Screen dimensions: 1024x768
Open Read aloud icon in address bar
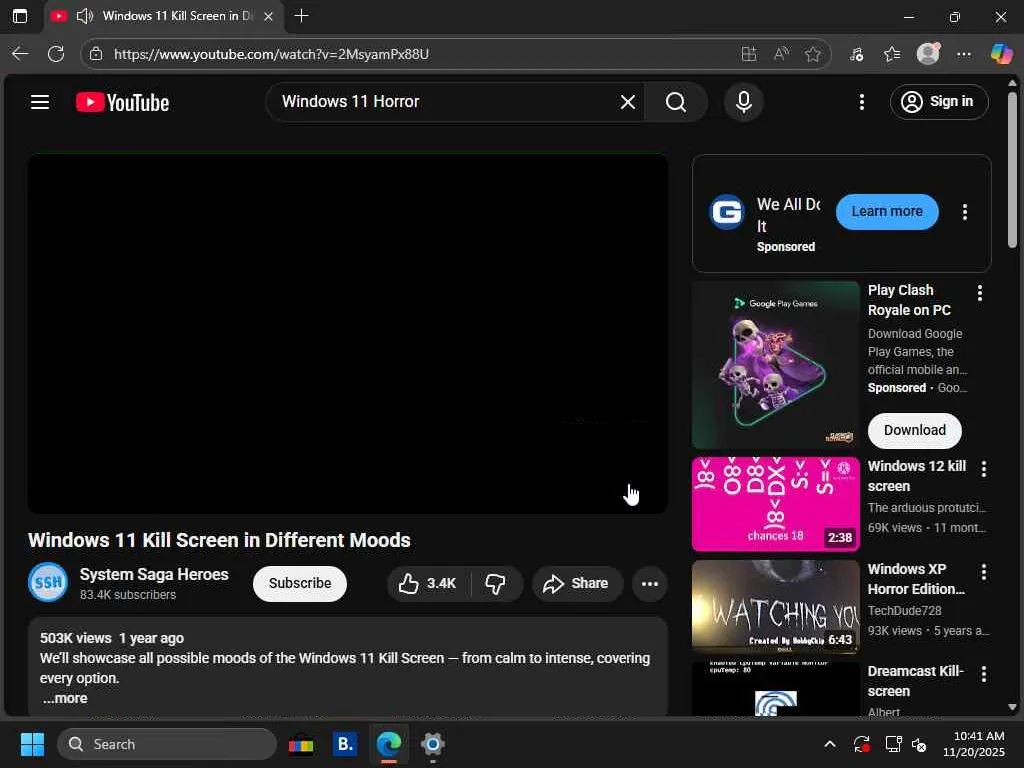781,54
